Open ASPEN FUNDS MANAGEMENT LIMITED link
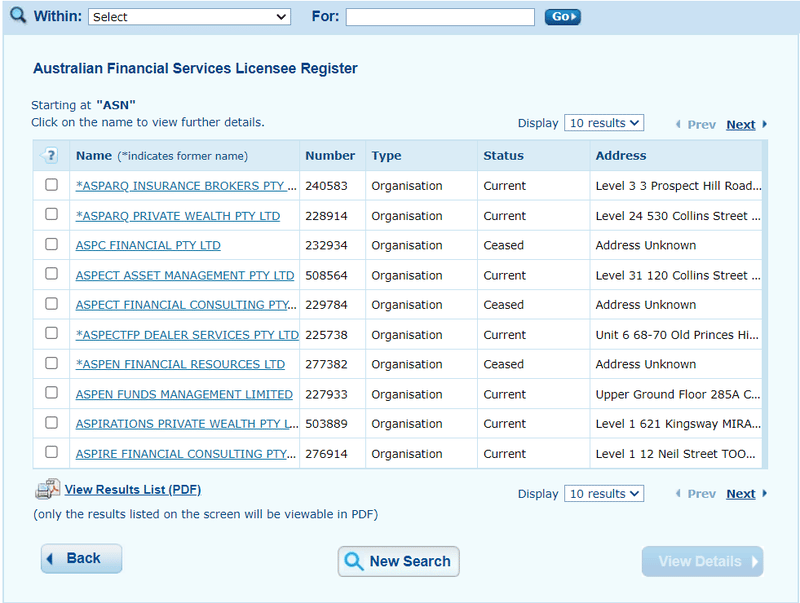The image size is (800, 603). pos(184,394)
